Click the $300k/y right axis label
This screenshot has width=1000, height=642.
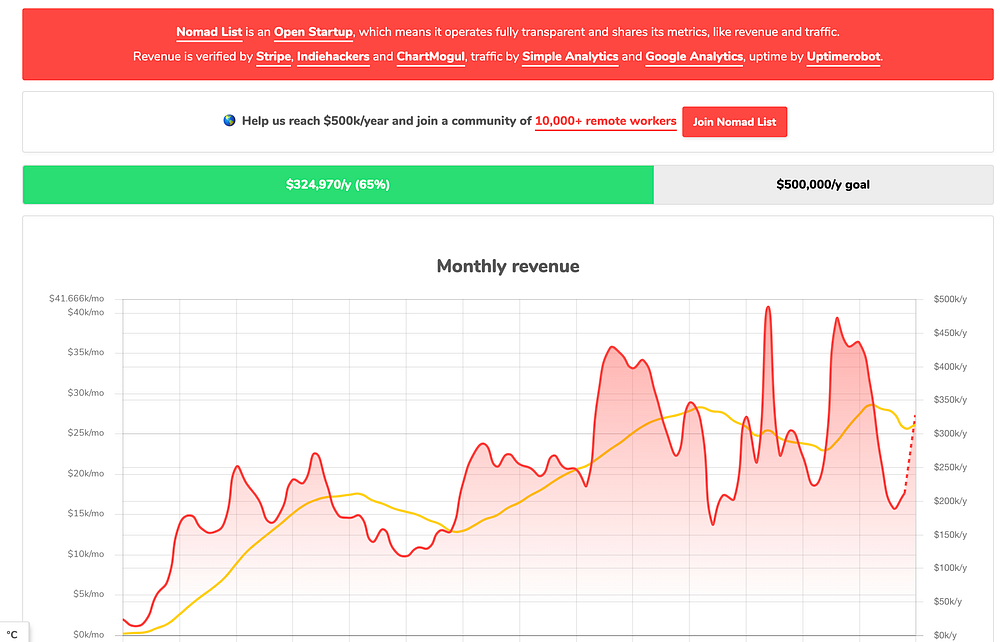pos(950,434)
